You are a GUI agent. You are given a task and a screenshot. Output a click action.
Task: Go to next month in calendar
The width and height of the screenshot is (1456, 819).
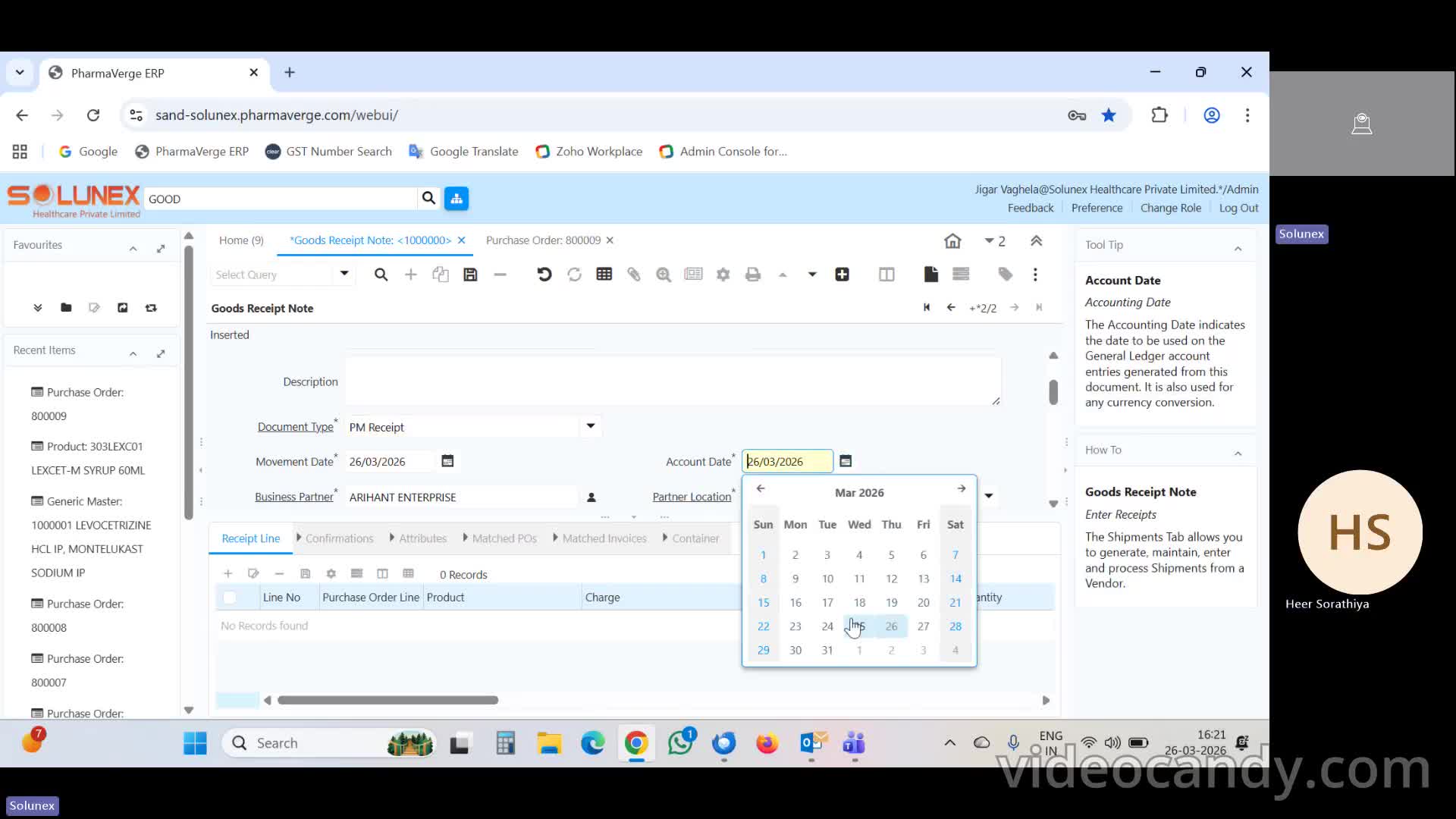click(x=961, y=489)
